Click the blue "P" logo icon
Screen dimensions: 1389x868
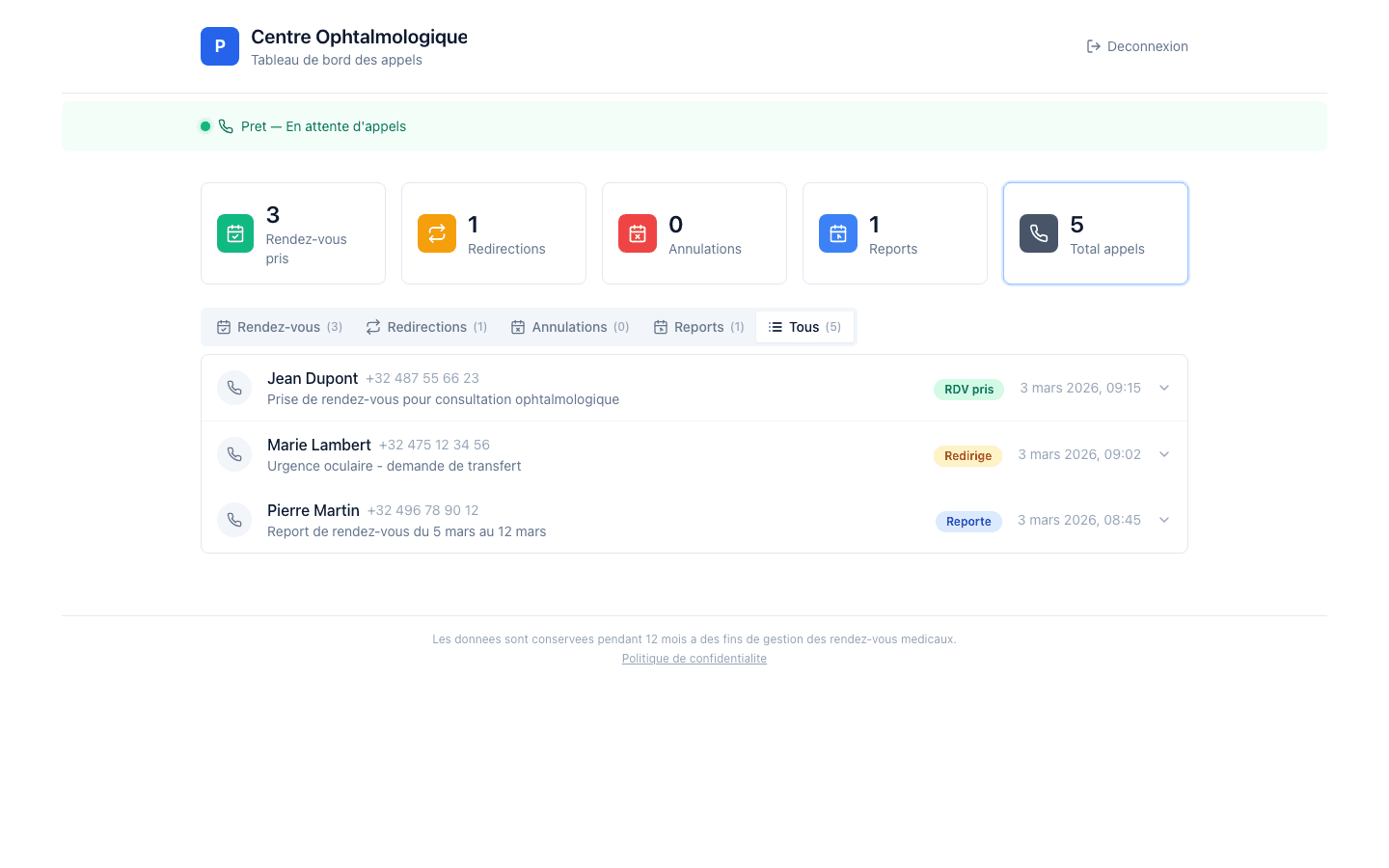click(x=219, y=45)
